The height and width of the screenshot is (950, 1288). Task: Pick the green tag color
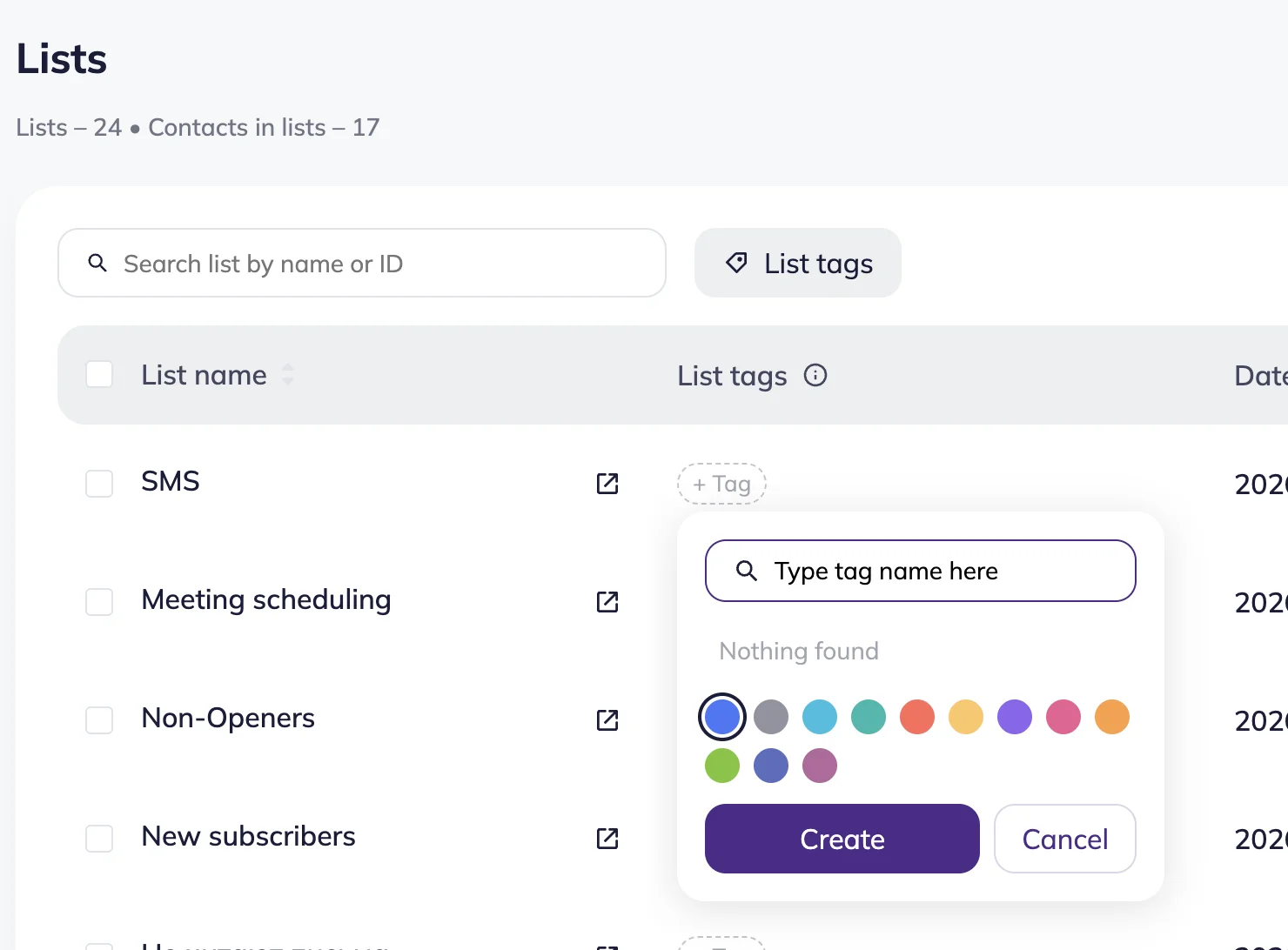coord(722,766)
